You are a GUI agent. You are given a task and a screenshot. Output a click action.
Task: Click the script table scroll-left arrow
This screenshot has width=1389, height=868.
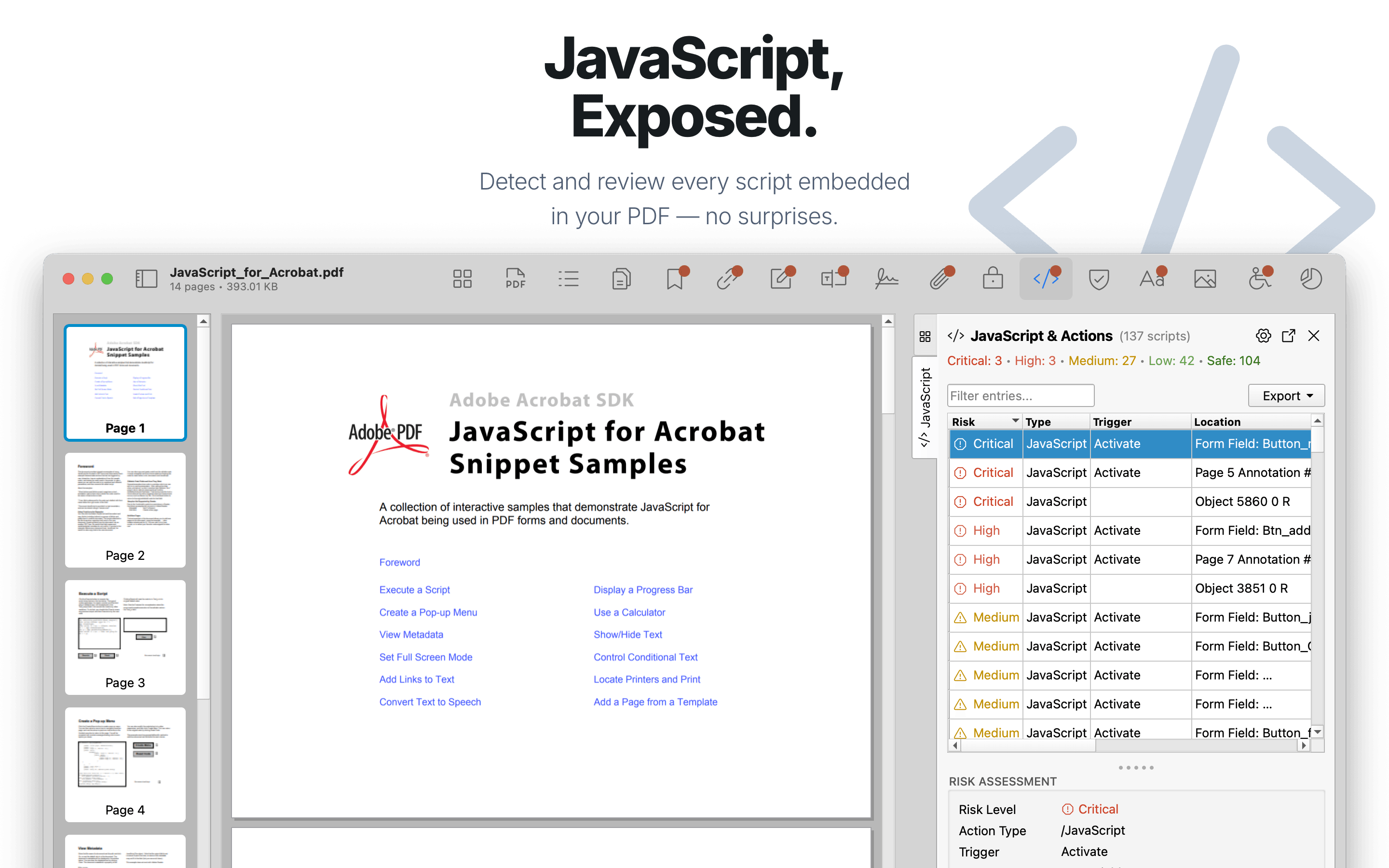click(x=955, y=745)
